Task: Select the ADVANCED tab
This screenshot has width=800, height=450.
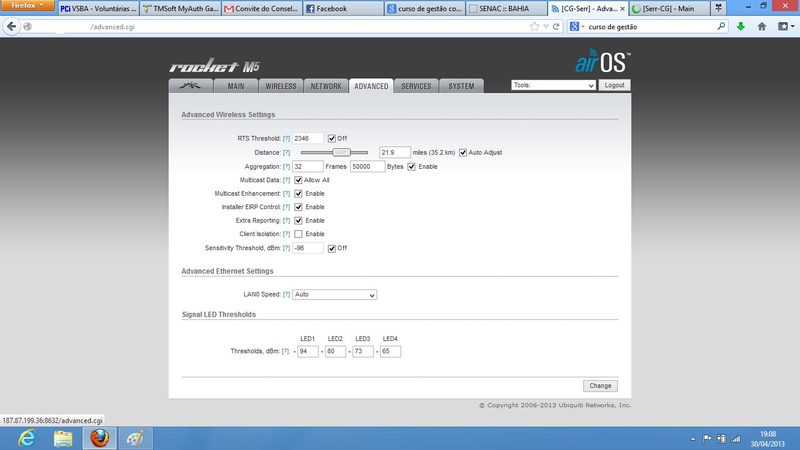Action: point(371,86)
